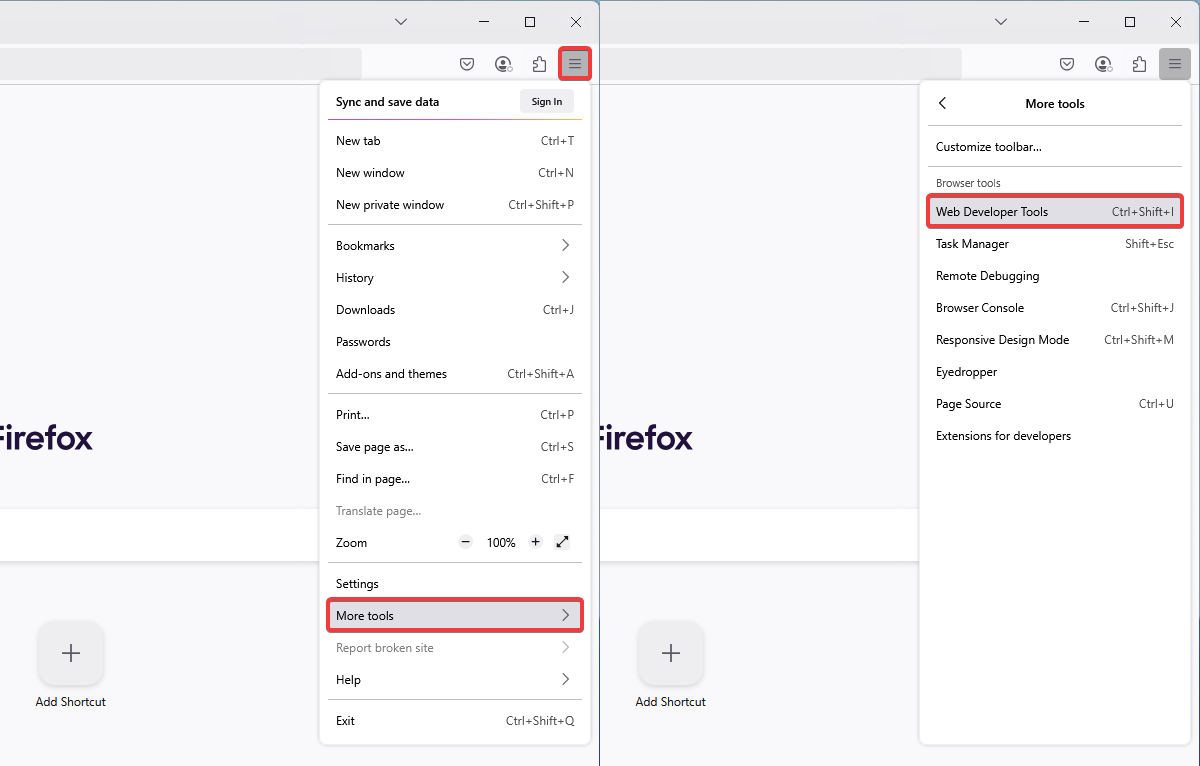Image resolution: width=1200 pixels, height=766 pixels.
Task: Expand the Bookmarks submenu
Action: [x=455, y=246]
